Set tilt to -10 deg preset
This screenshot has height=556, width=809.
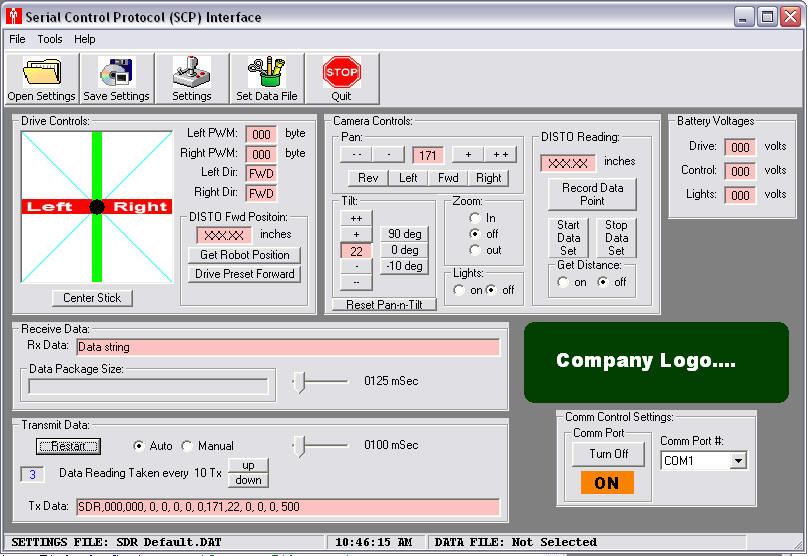click(404, 266)
